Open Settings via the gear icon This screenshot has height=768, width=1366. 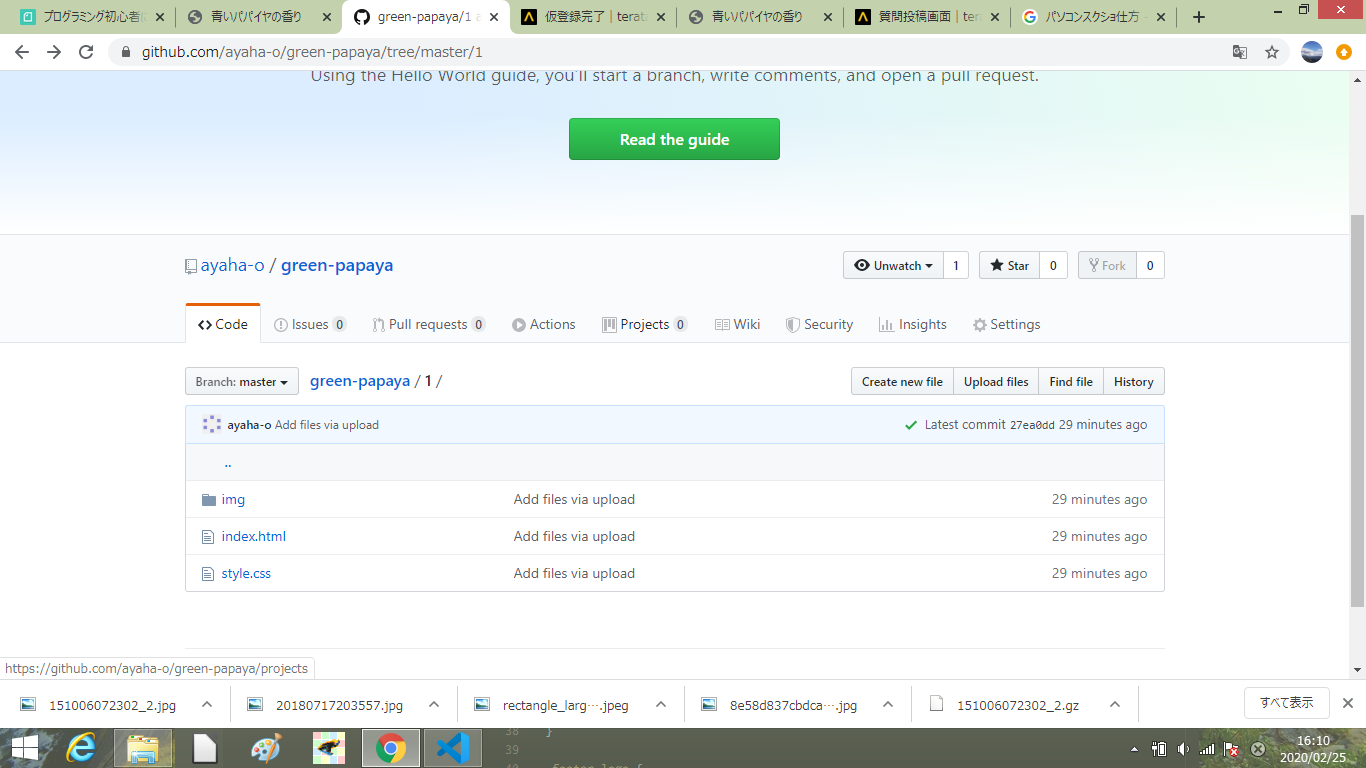tap(979, 323)
